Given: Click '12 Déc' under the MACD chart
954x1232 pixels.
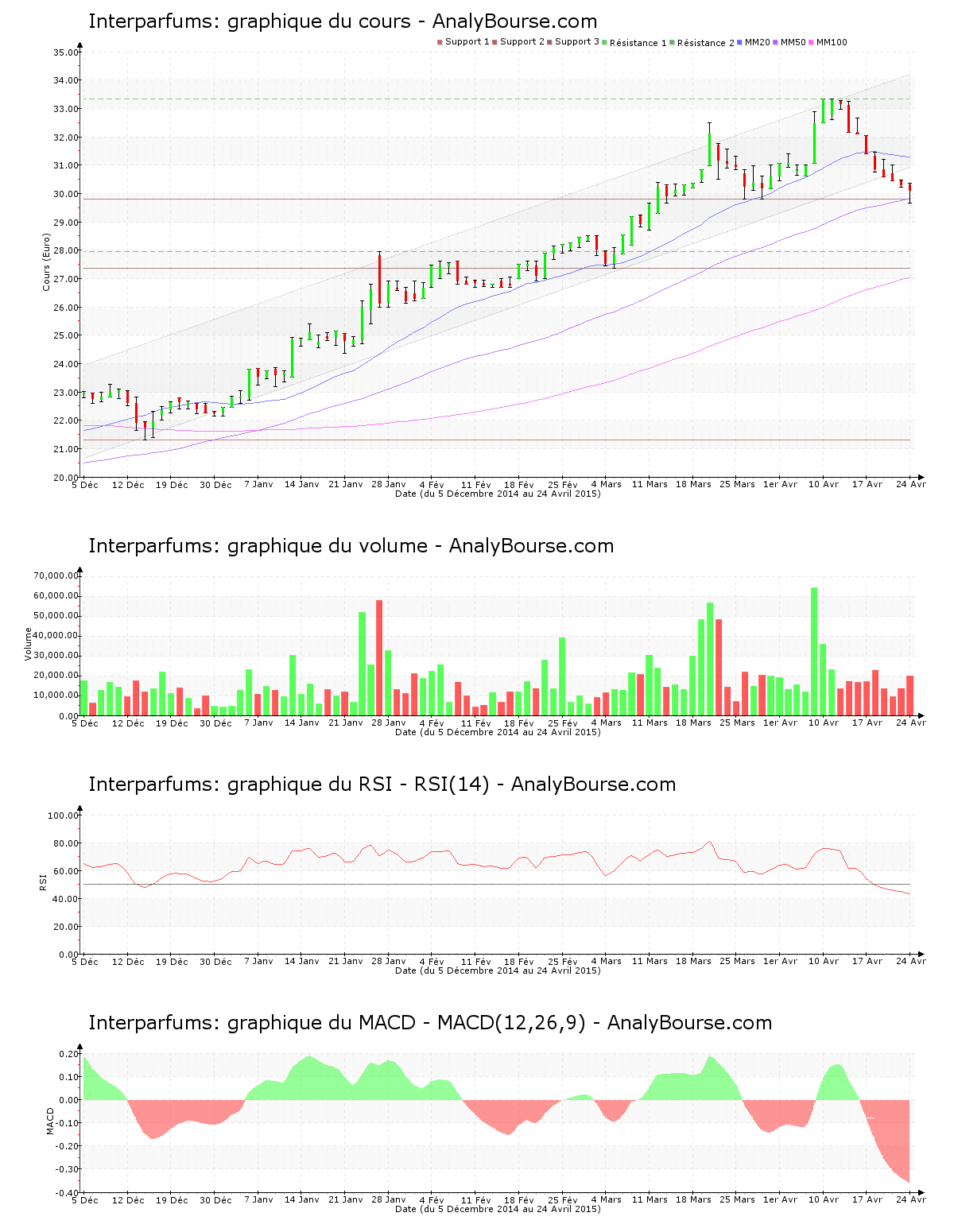Looking at the screenshot, I should [128, 1199].
